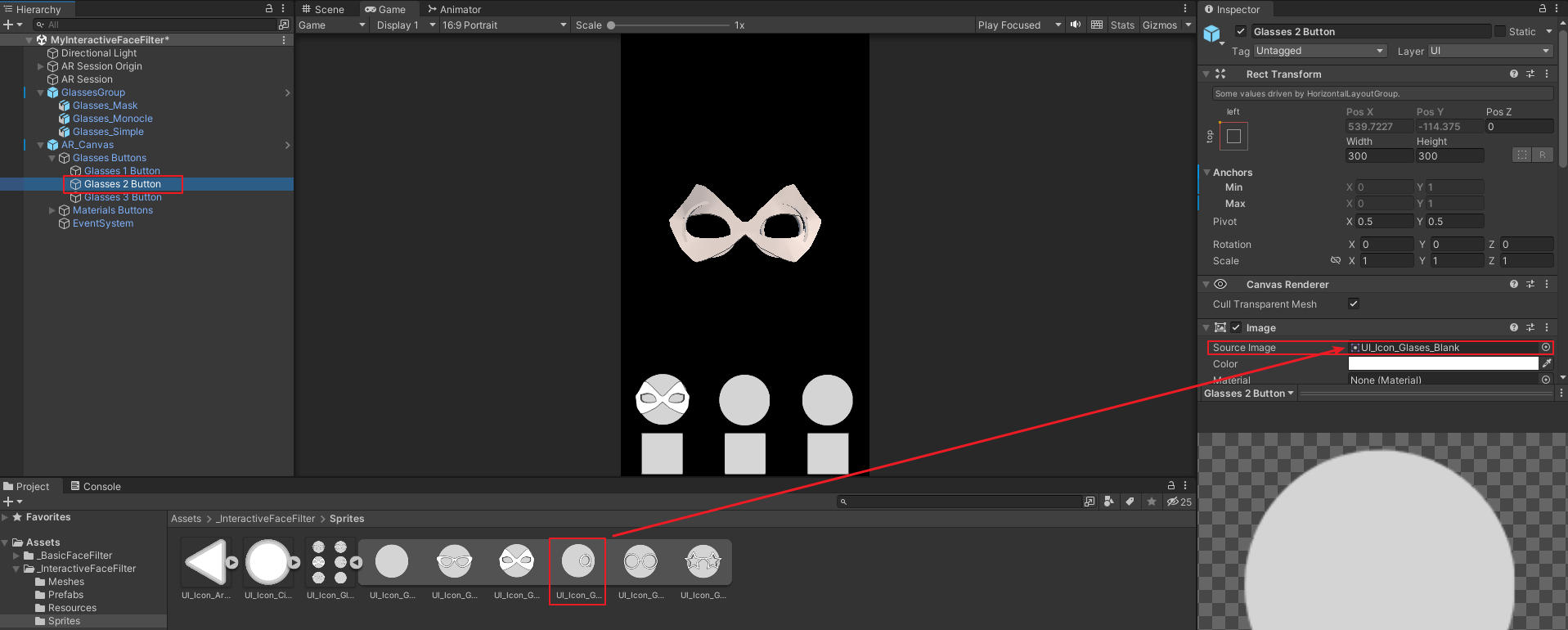Open Game view panel options dots
The image size is (1568, 630).
[x=1185, y=8]
